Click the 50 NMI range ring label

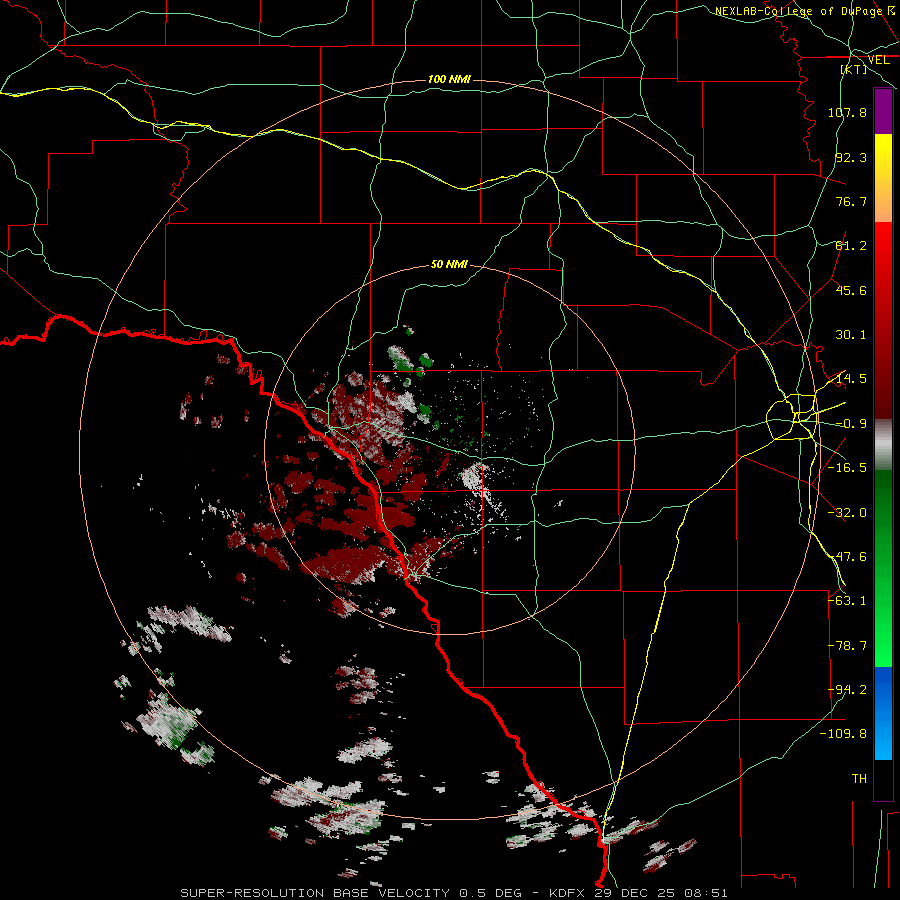449,265
